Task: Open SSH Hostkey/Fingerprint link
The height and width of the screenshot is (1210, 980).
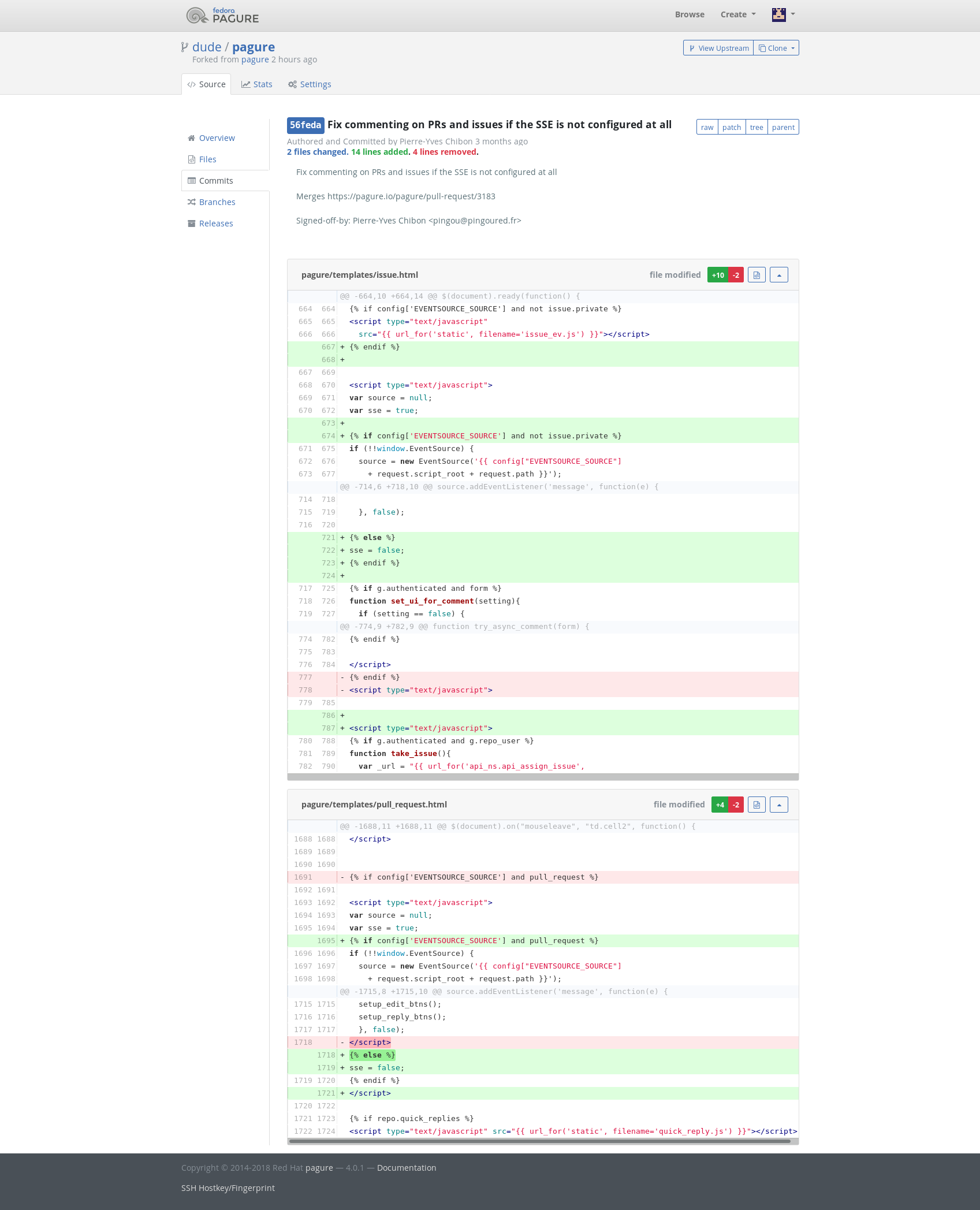Action: tap(228, 1188)
